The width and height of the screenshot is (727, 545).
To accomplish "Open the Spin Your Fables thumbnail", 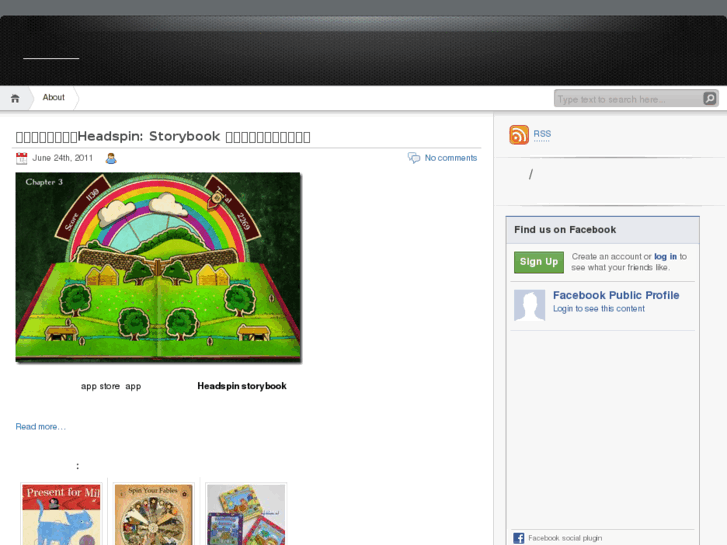I will 153,514.
